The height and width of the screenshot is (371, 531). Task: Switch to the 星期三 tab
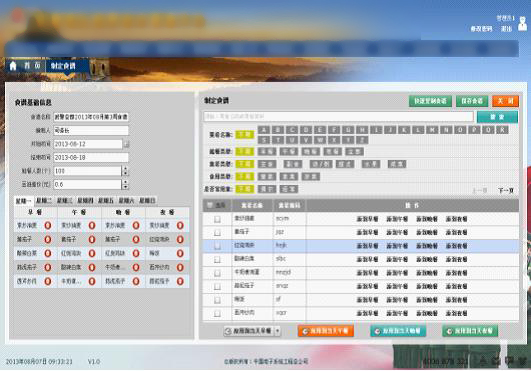(64, 200)
